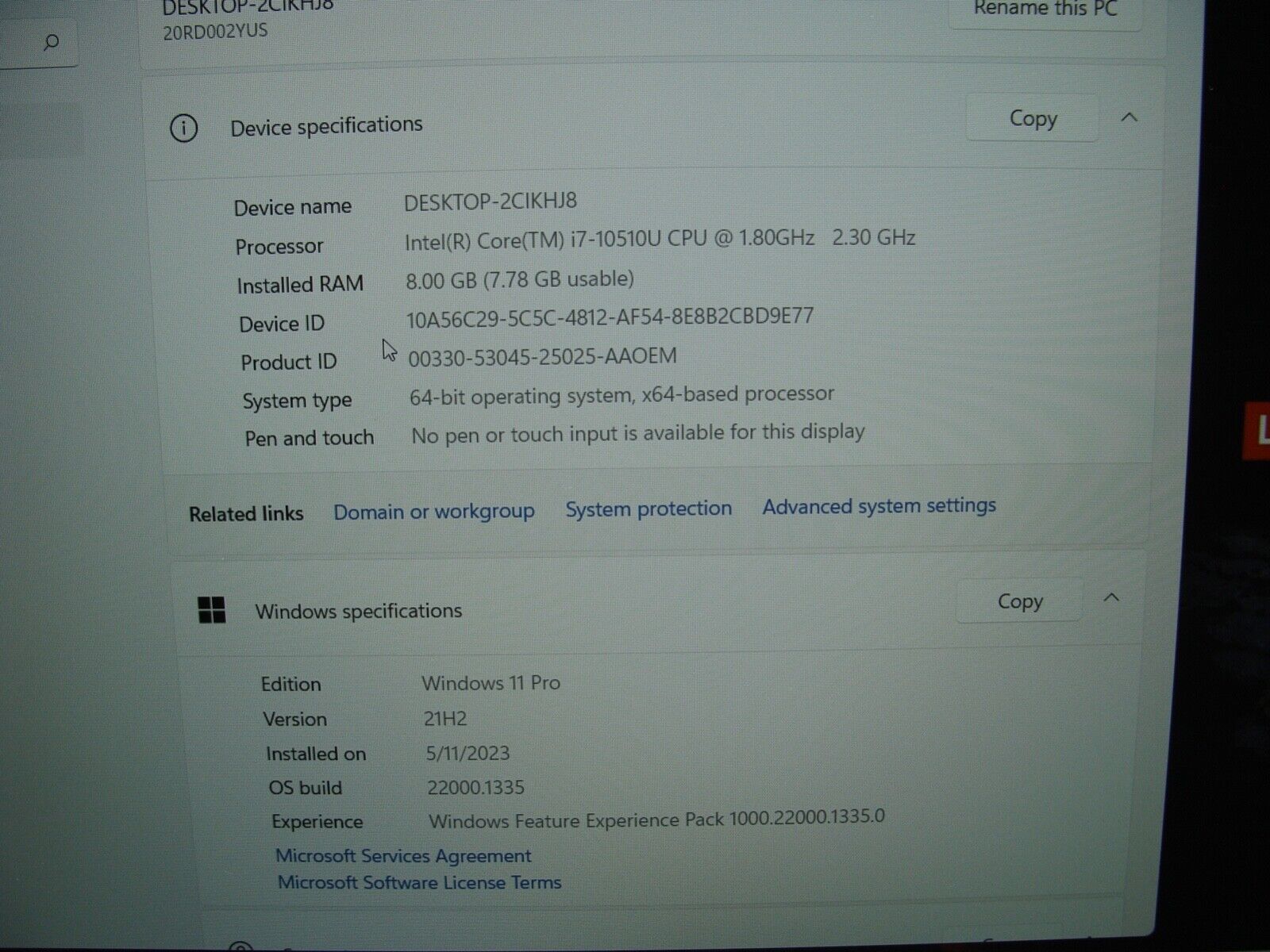Click the Edition label
This screenshot has width=1270, height=952.
tap(291, 684)
